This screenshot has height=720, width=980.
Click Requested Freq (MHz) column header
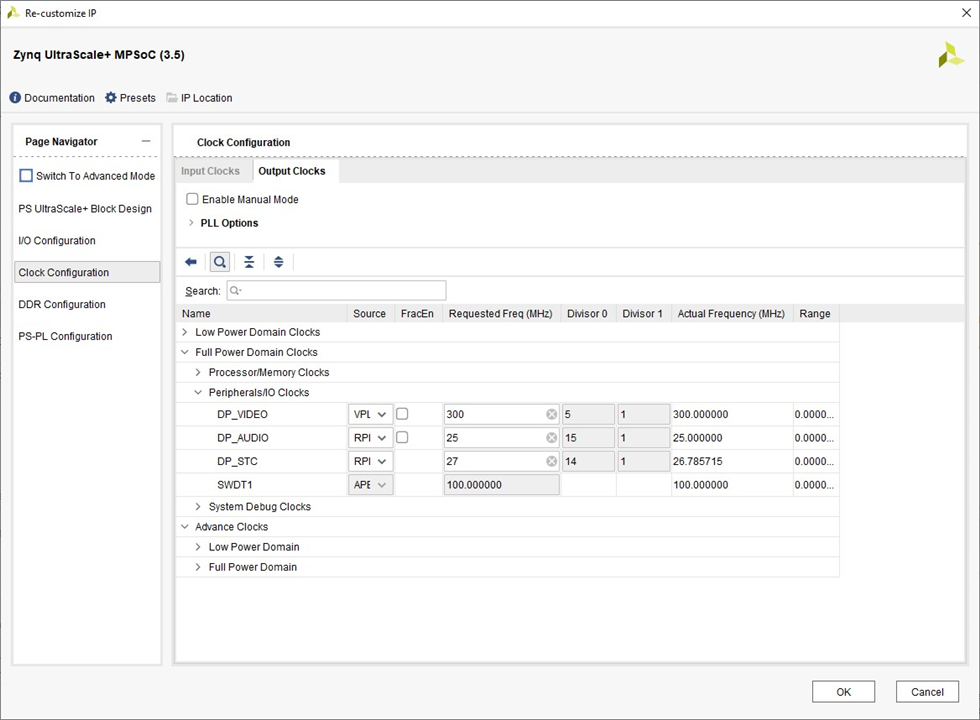point(501,313)
